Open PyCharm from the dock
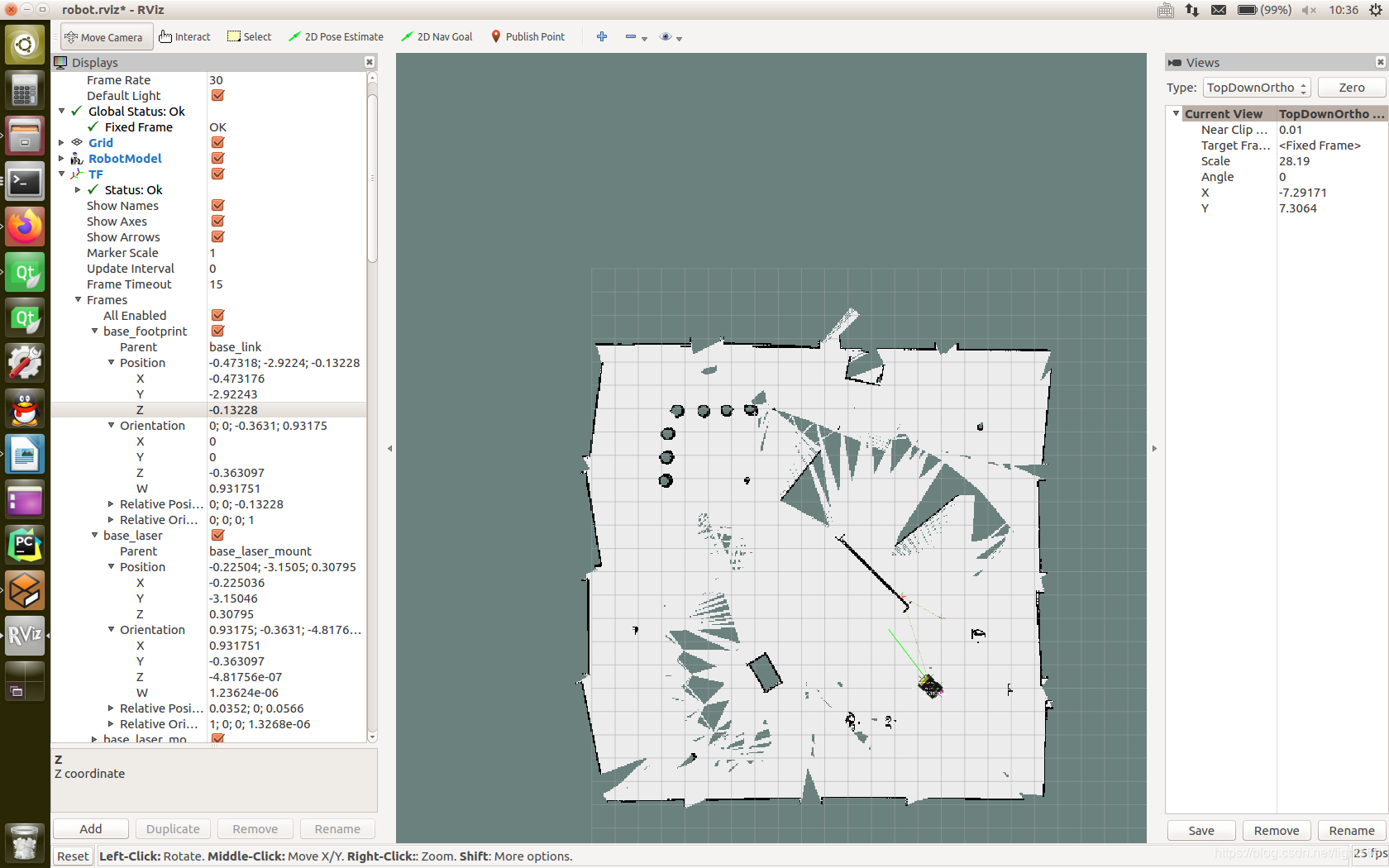The width and height of the screenshot is (1389, 868). click(x=25, y=545)
